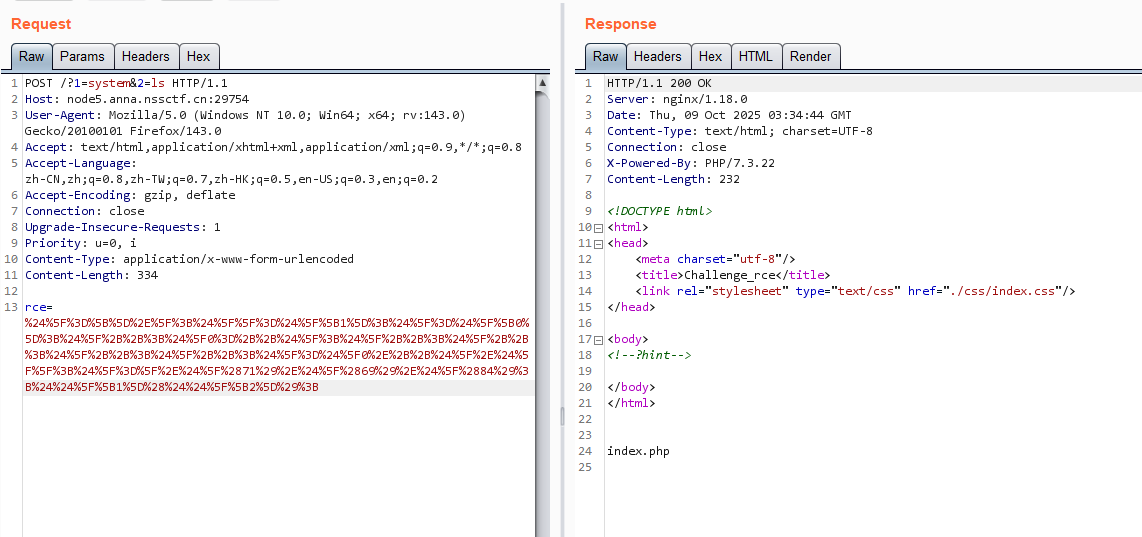Click the request scrollbar up arrow

(x=542, y=83)
